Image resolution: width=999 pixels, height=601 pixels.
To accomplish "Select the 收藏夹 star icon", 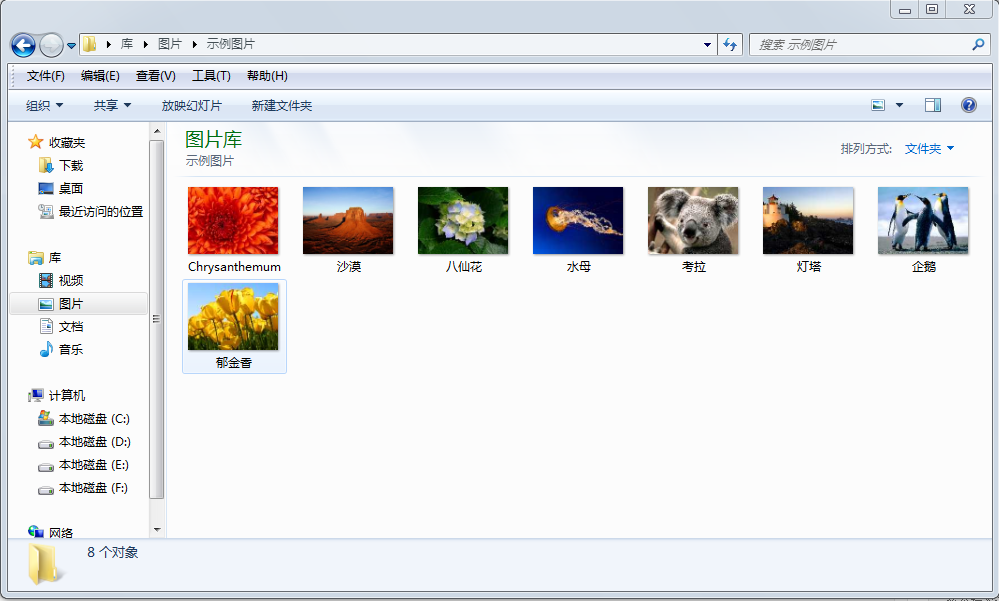I will pyautogui.click(x=36, y=142).
